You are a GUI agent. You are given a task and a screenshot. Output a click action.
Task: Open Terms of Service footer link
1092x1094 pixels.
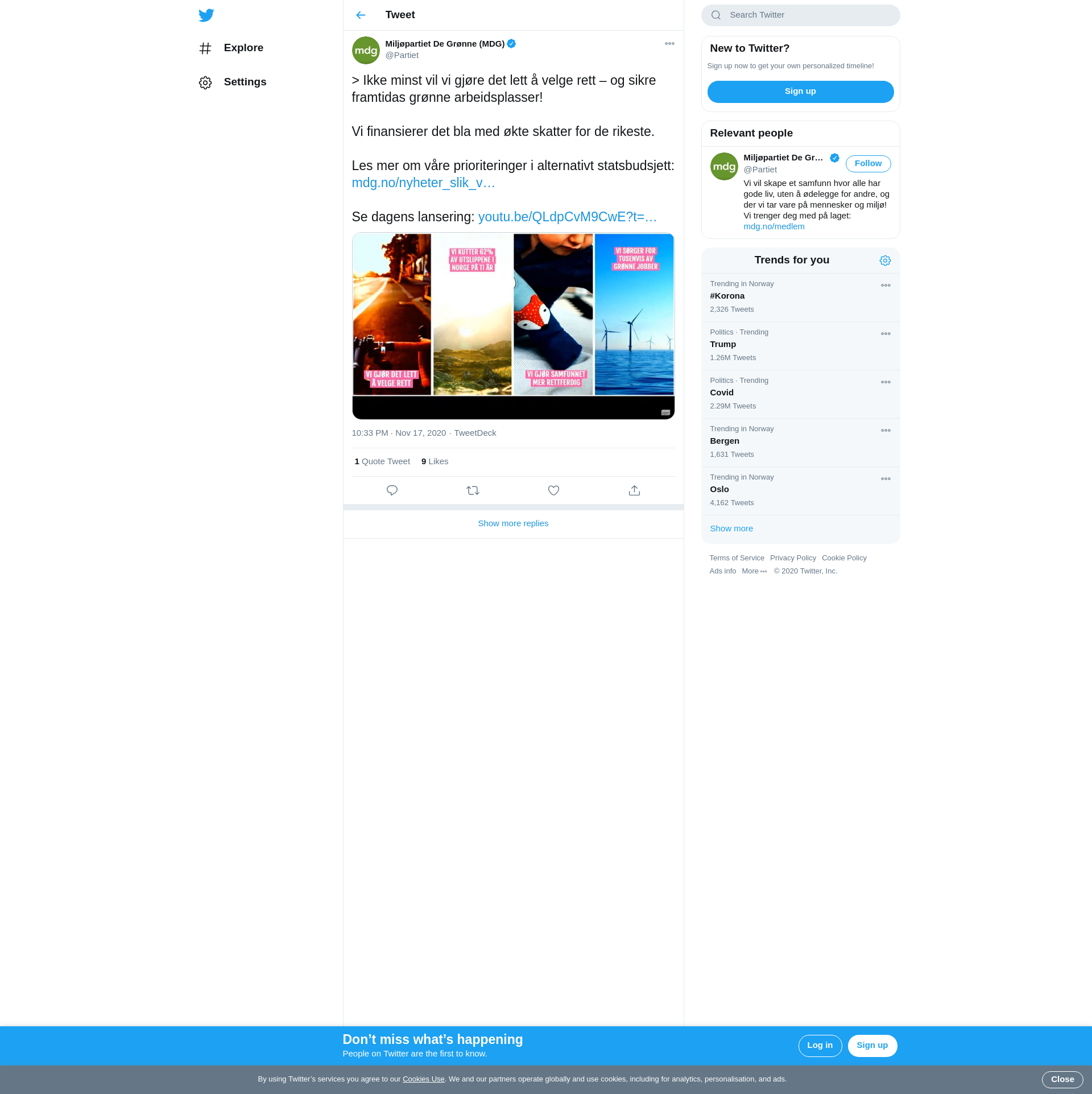pos(737,558)
